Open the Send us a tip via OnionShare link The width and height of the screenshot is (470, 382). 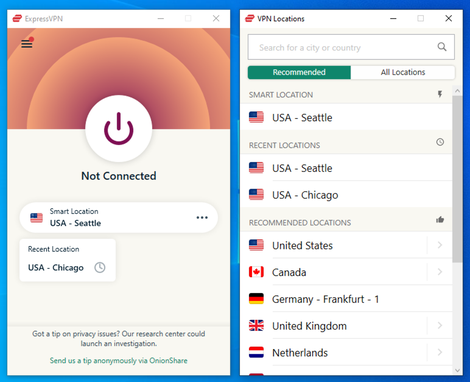[x=118, y=360]
